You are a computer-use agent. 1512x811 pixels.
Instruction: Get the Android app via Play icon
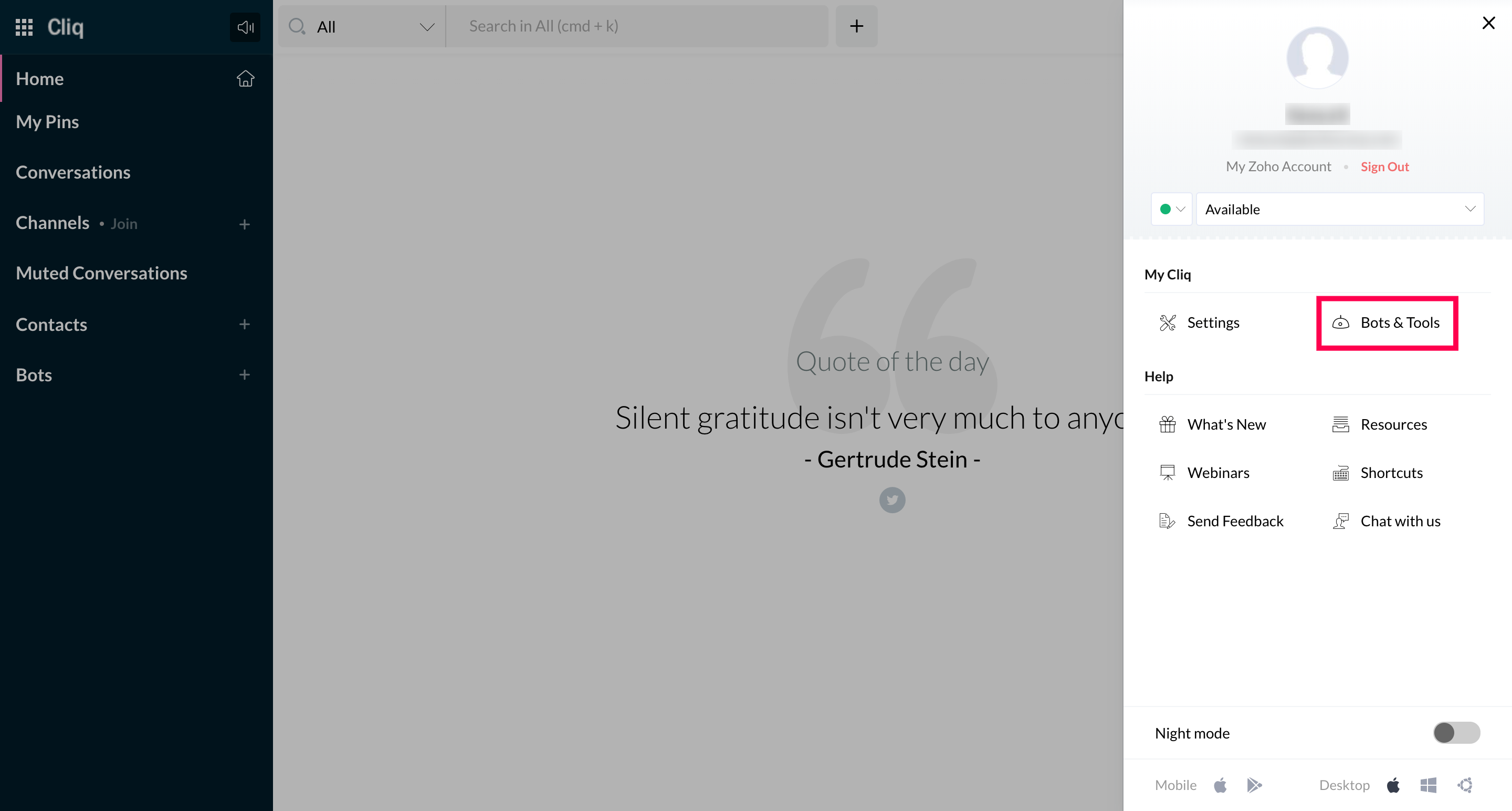coord(1254,785)
